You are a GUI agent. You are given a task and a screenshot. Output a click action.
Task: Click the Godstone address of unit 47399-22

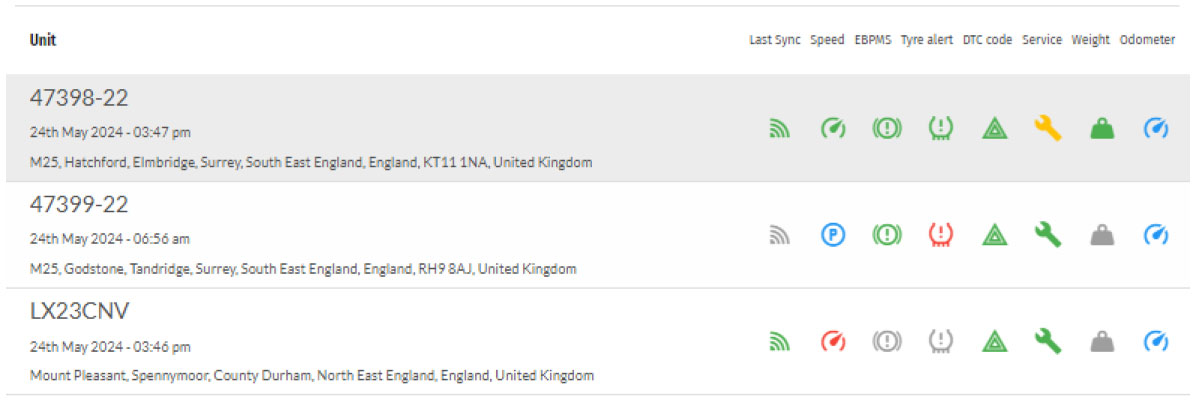pyautogui.click(x=303, y=269)
